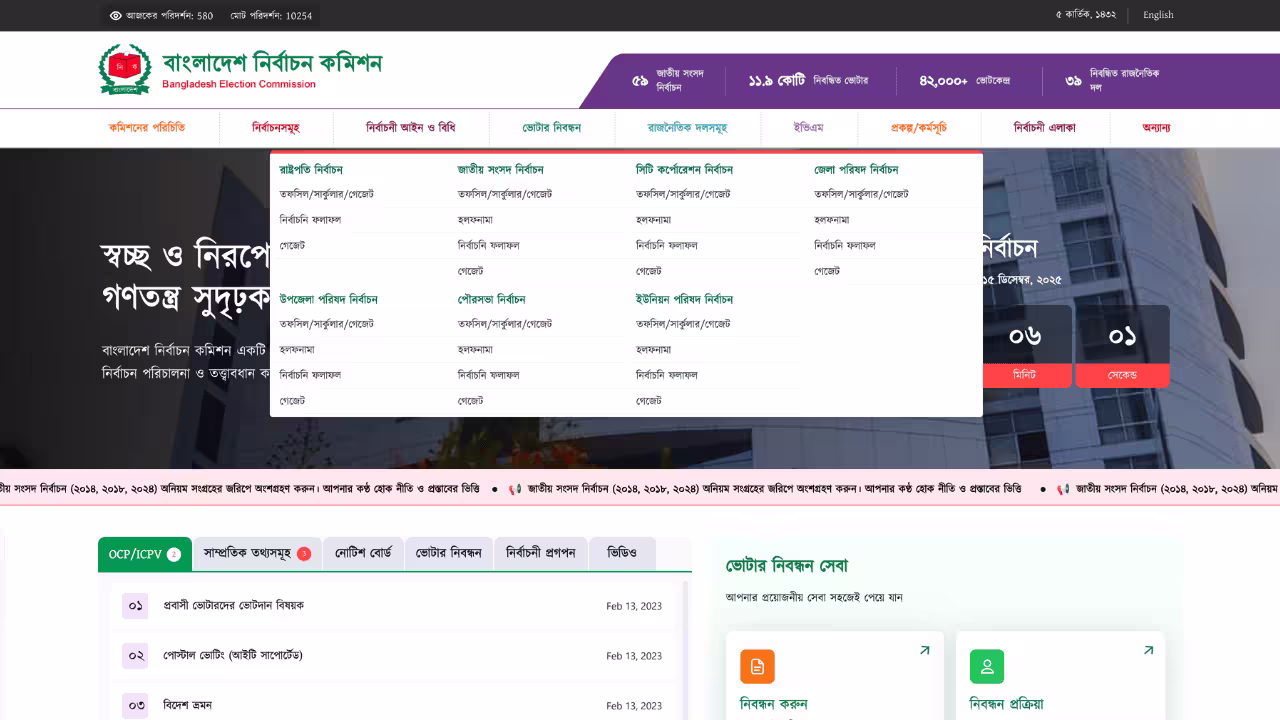Open তফসিল/সার্কুলার/গেজেট under জাতীয় সংসদ নির্বাচন
1280x720 pixels.
tap(505, 194)
